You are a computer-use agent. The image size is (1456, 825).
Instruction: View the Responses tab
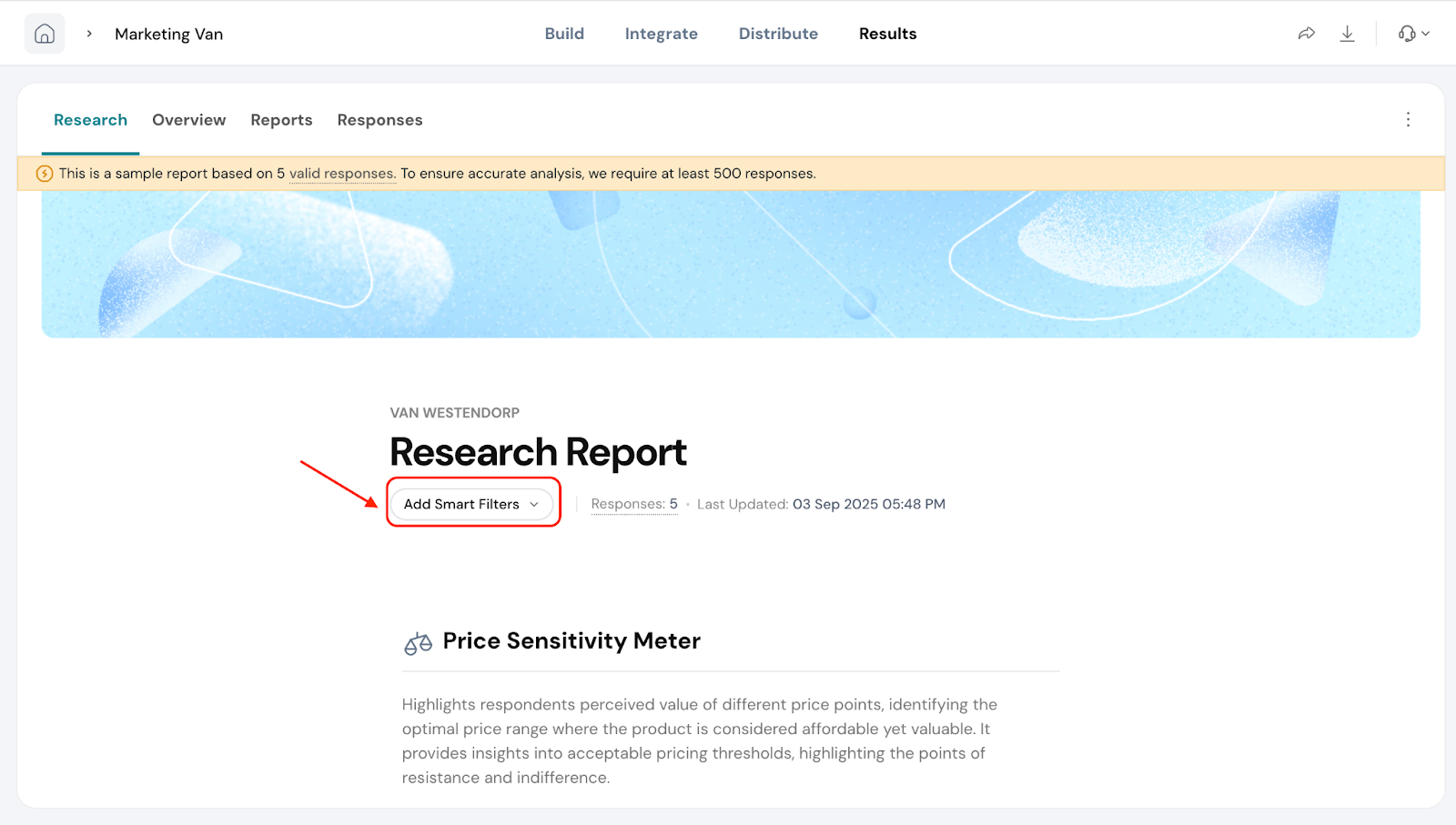coord(379,120)
